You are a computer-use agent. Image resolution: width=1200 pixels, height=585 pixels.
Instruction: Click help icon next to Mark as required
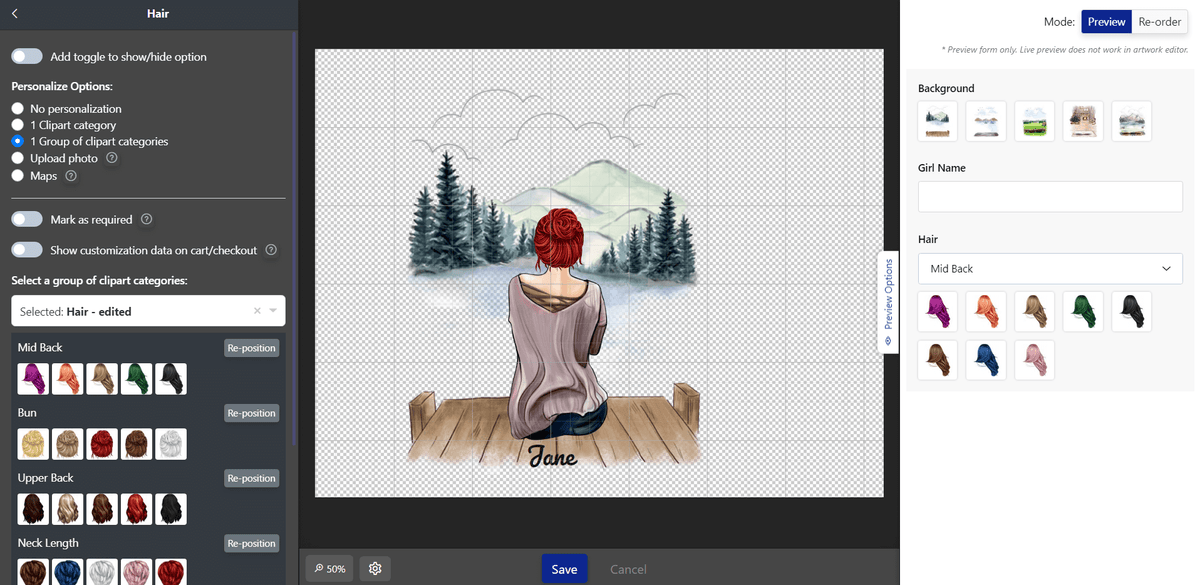pyautogui.click(x=147, y=219)
